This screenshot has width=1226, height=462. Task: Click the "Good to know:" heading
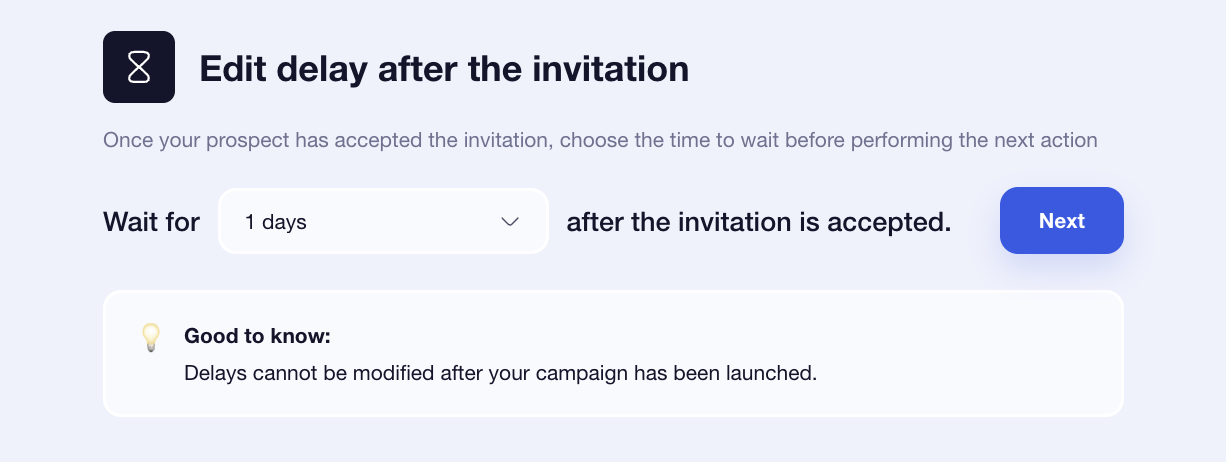pos(257,336)
